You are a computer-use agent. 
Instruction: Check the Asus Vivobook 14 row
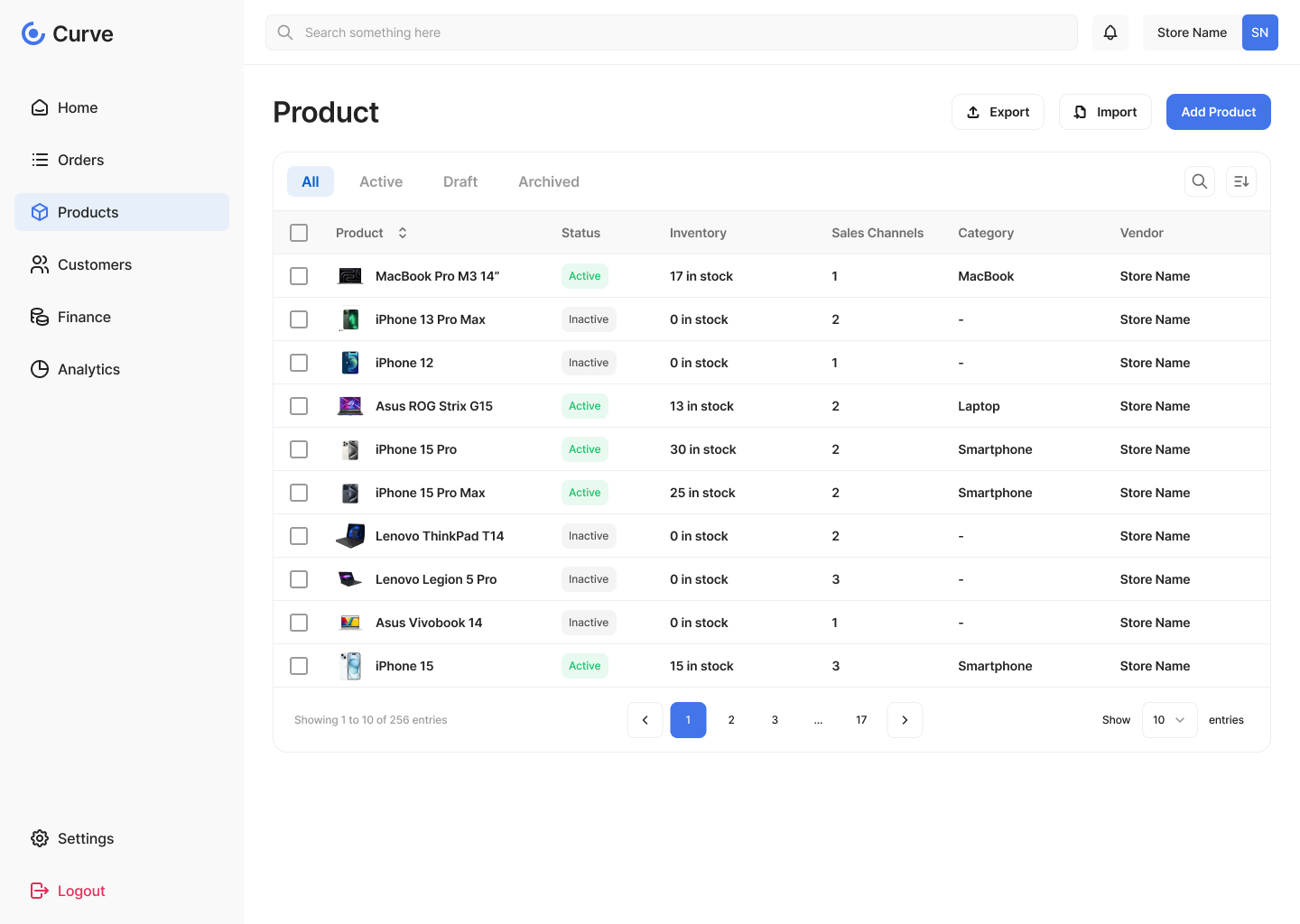[299, 623]
